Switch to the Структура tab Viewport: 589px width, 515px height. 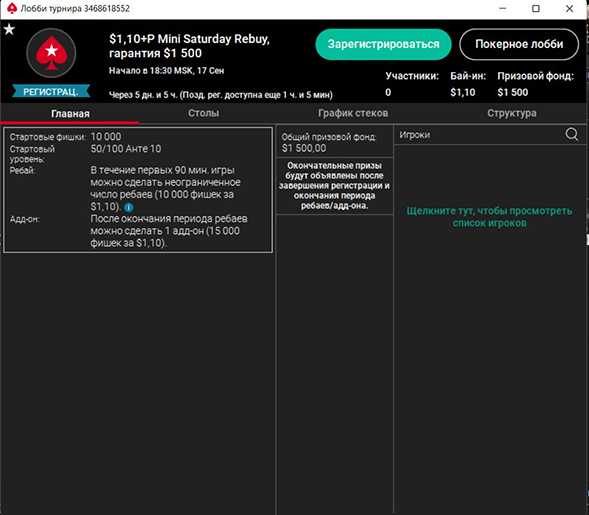pyautogui.click(x=511, y=113)
